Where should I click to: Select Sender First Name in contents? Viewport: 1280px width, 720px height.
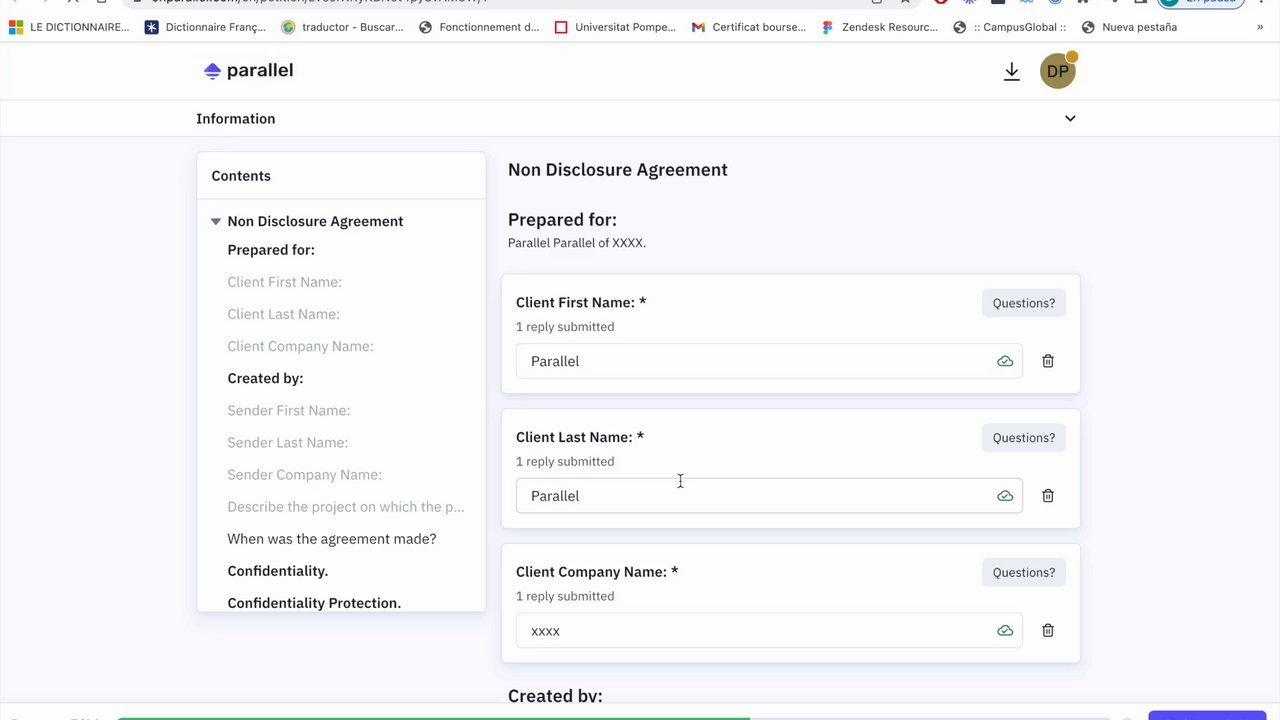pos(288,410)
